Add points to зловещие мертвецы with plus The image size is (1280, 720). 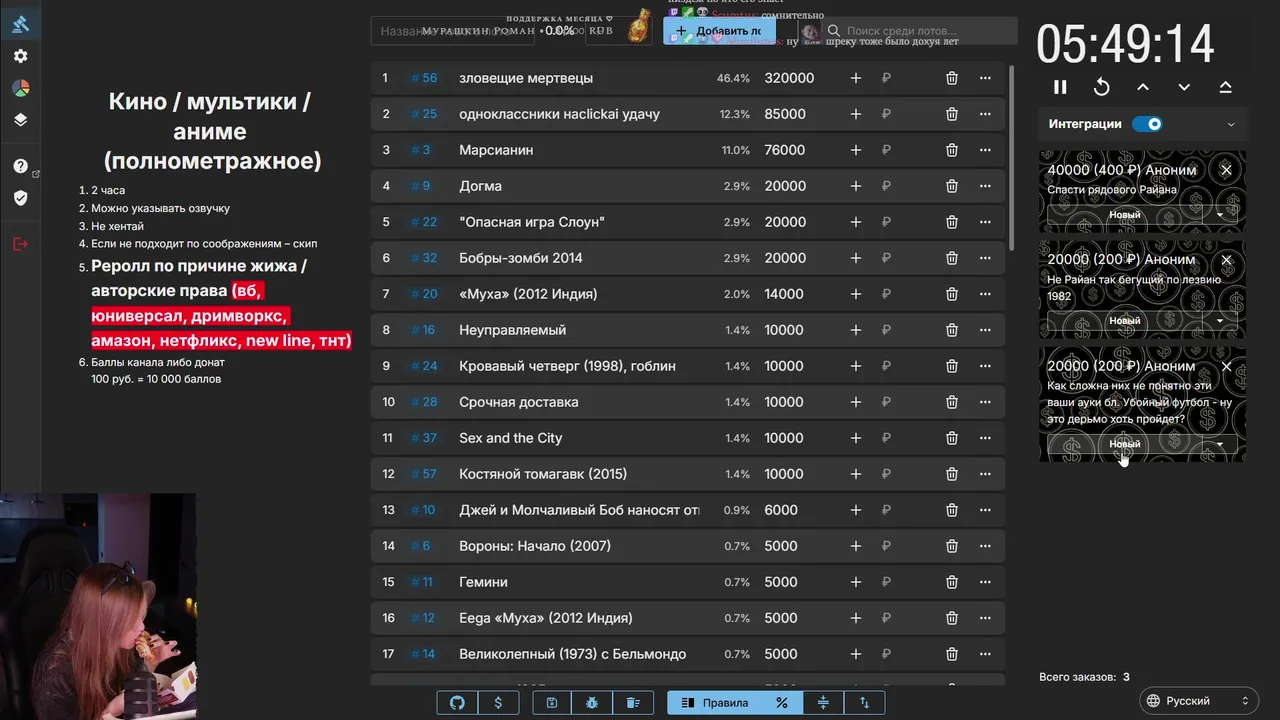[x=855, y=78]
